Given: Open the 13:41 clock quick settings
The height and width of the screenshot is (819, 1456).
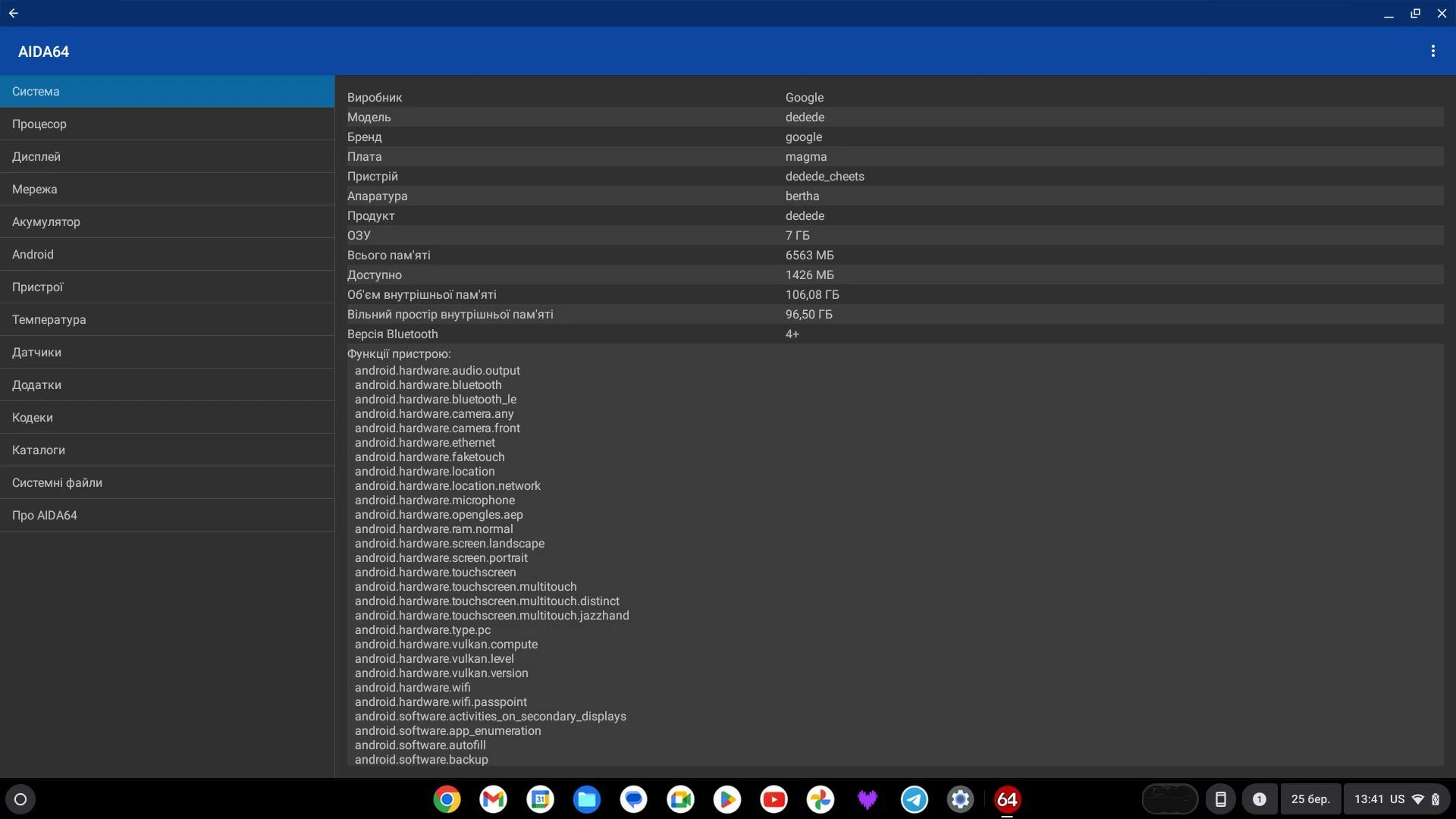Looking at the screenshot, I should point(1369,799).
